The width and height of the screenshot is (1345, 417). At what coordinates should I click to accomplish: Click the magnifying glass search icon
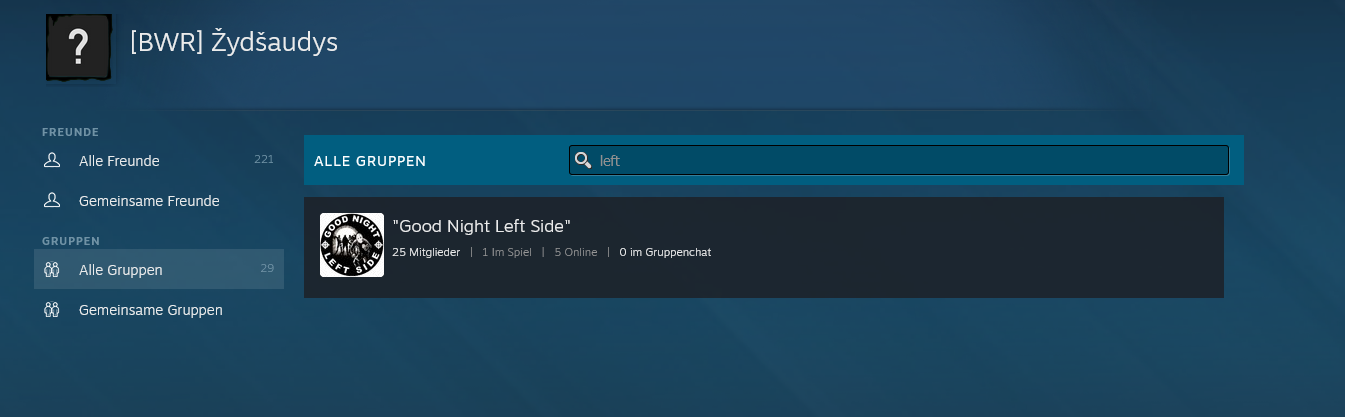(x=583, y=160)
